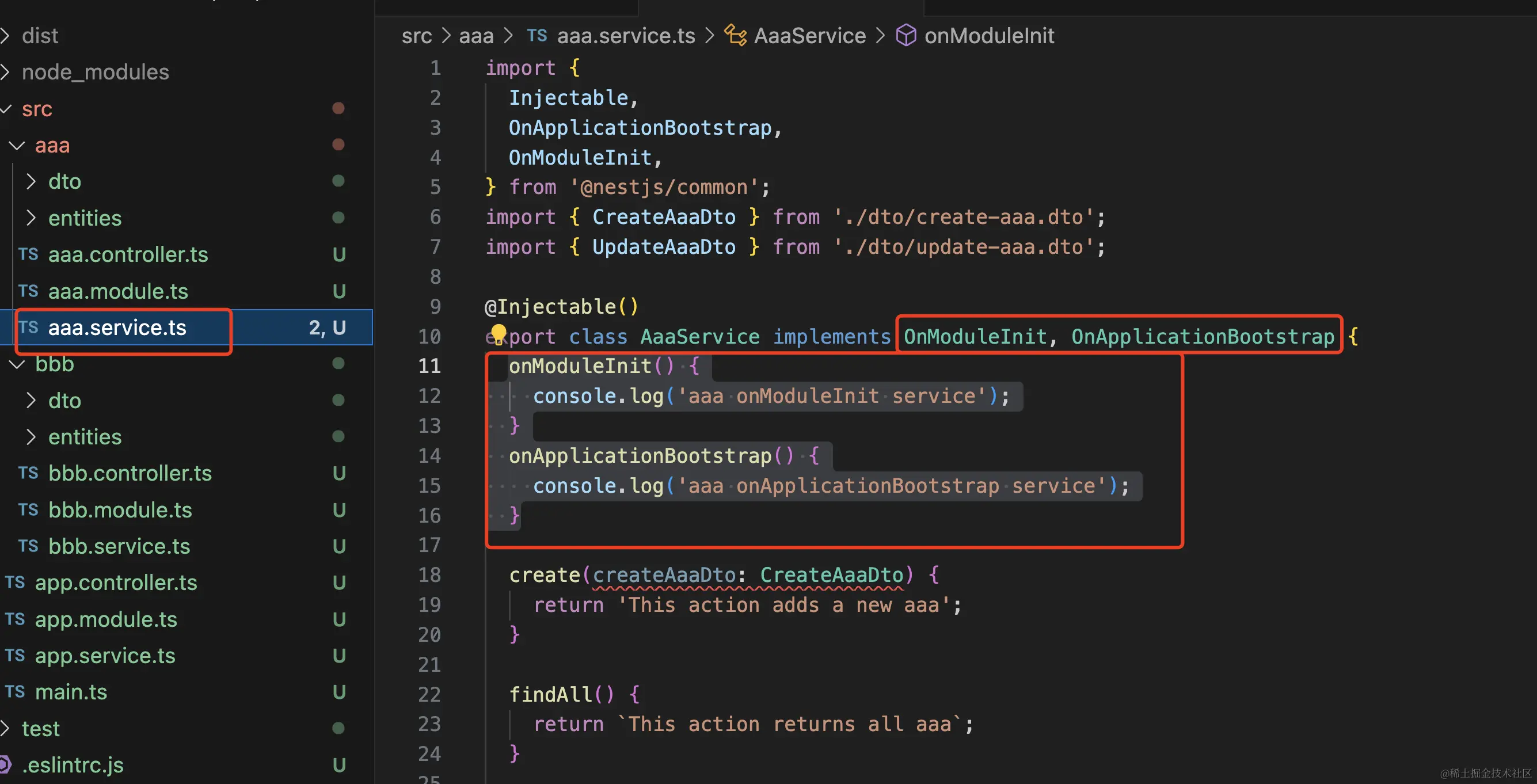1537x784 pixels.
Task: Open aaa.controller.ts in the explorer
Action: point(128,254)
